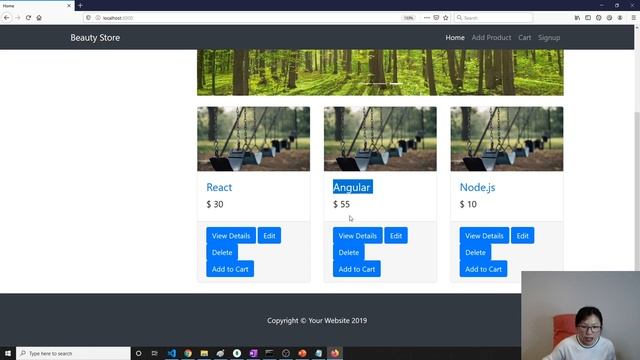
Task: Open Chrome from the taskbar
Action: [x=188, y=353]
